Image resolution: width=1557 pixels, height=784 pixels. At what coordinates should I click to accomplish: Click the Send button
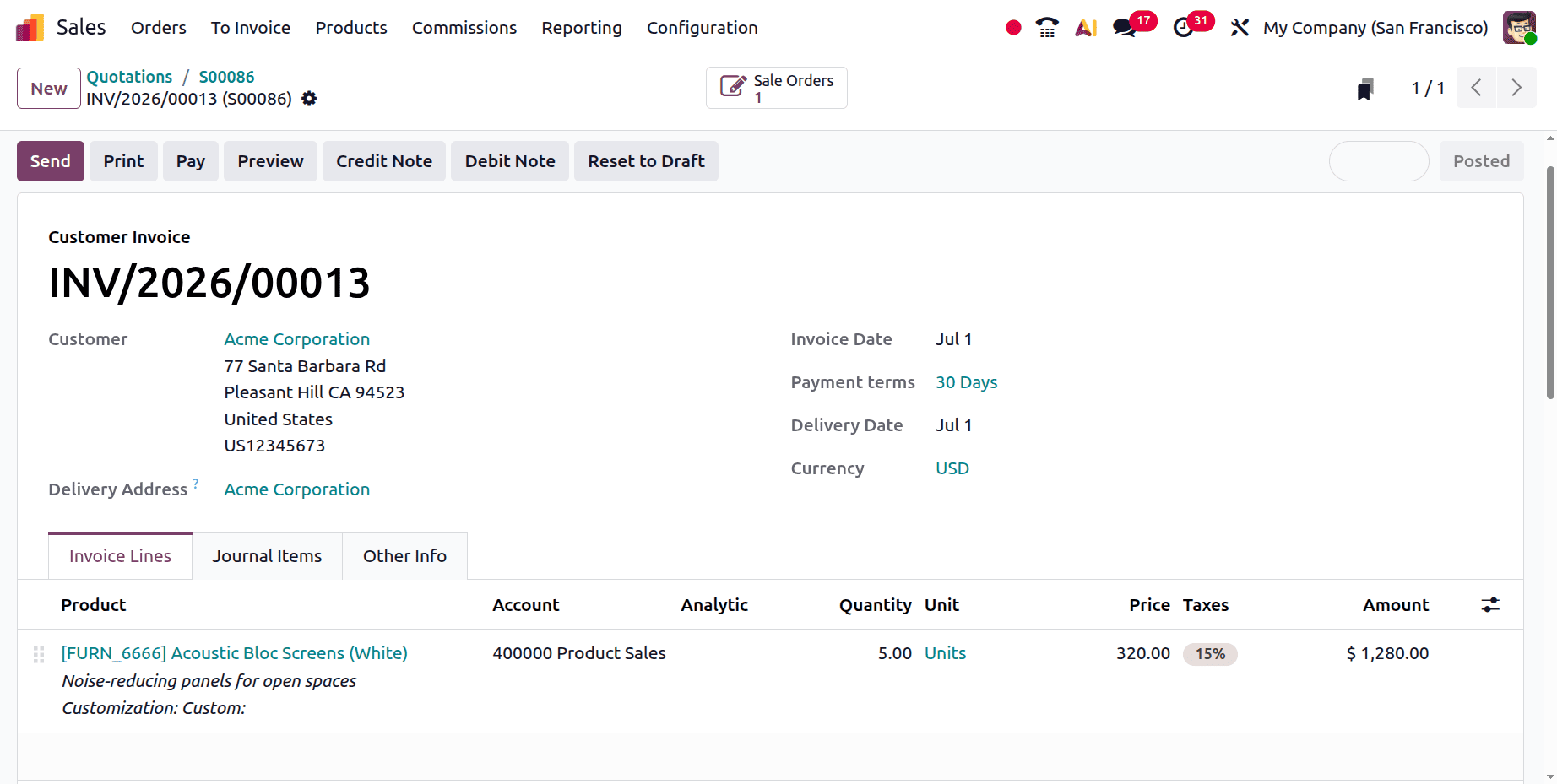[x=51, y=161]
